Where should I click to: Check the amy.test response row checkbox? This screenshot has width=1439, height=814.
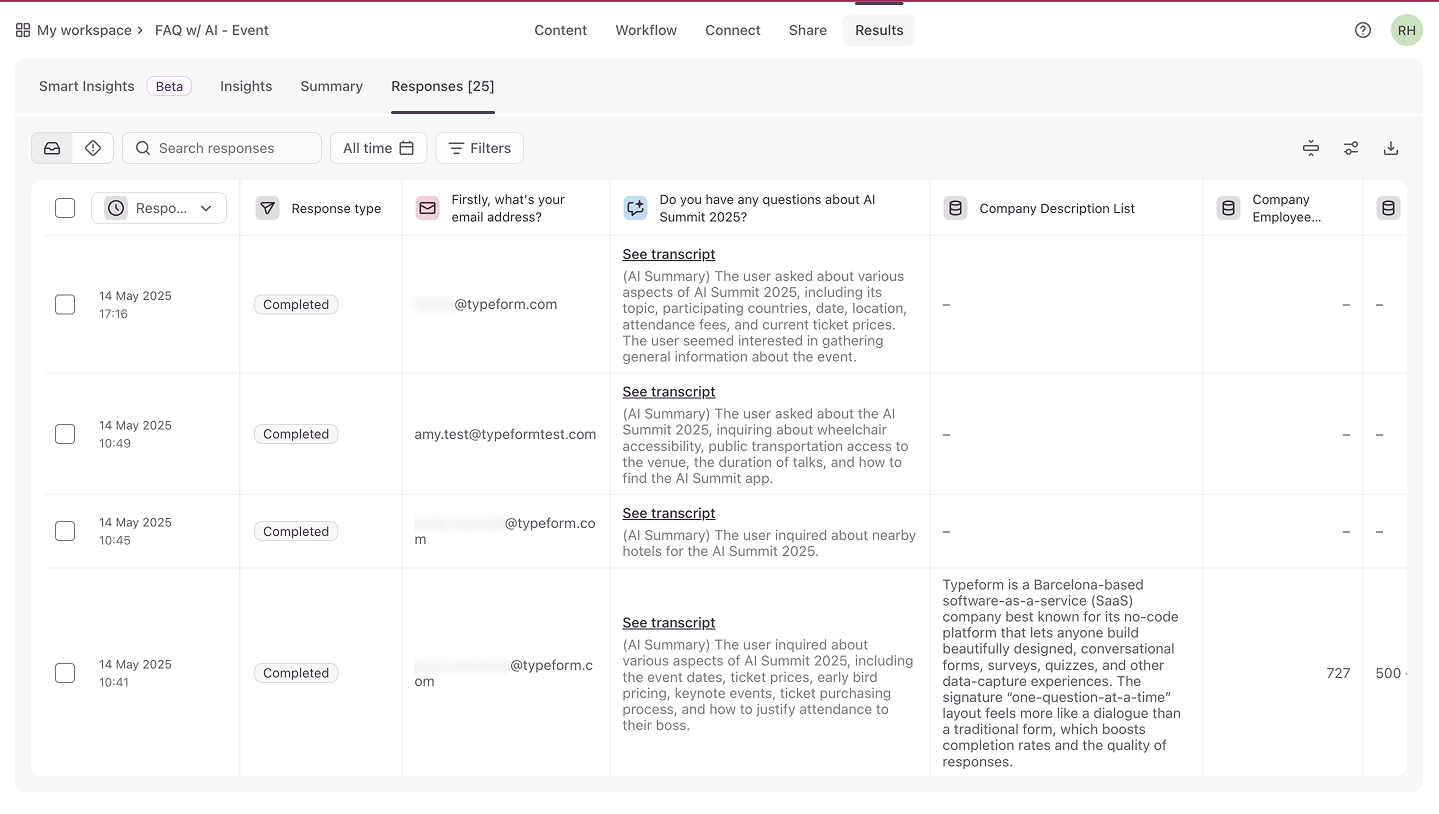(x=65, y=434)
